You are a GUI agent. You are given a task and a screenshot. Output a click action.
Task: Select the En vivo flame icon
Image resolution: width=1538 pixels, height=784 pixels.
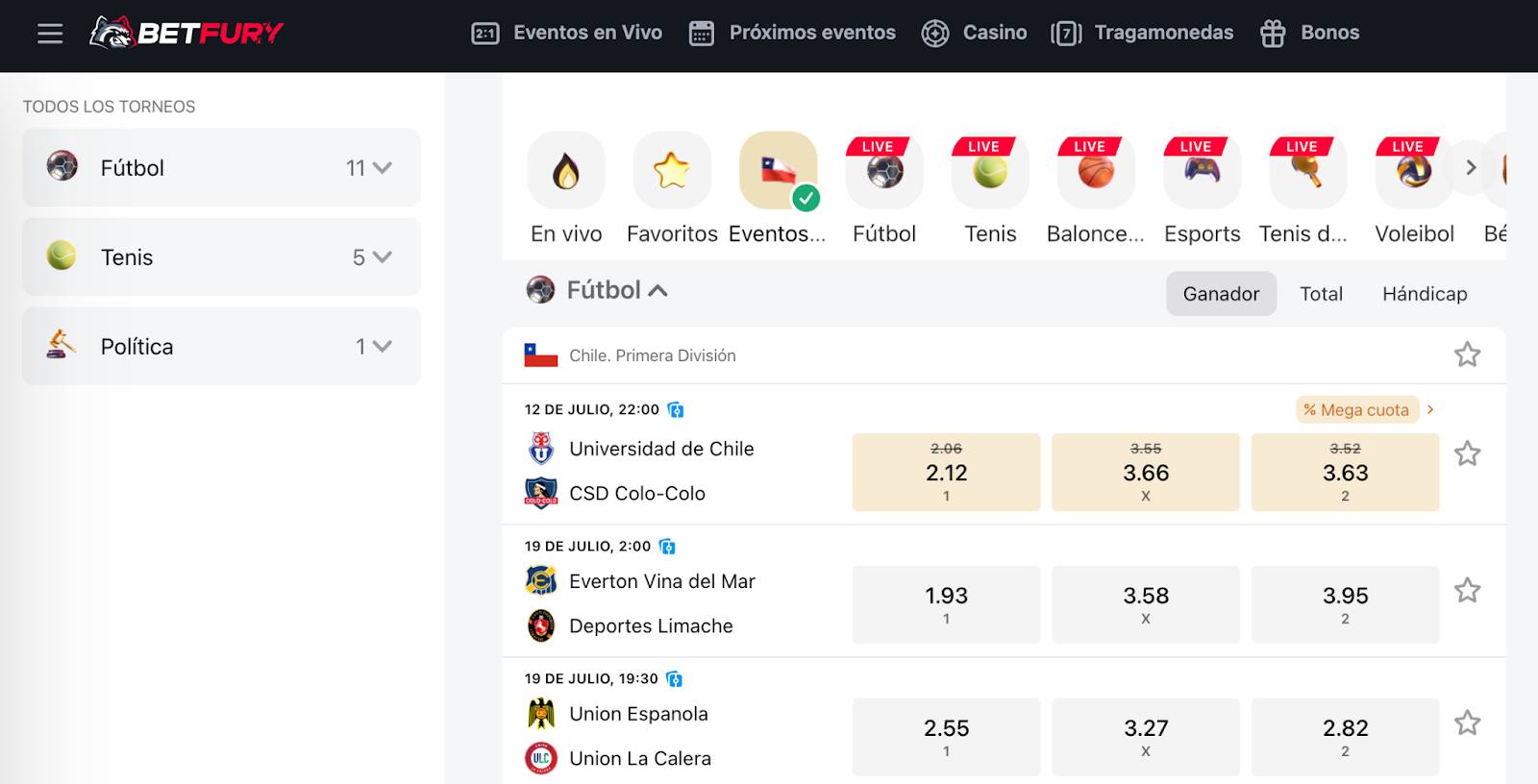[x=566, y=170]
